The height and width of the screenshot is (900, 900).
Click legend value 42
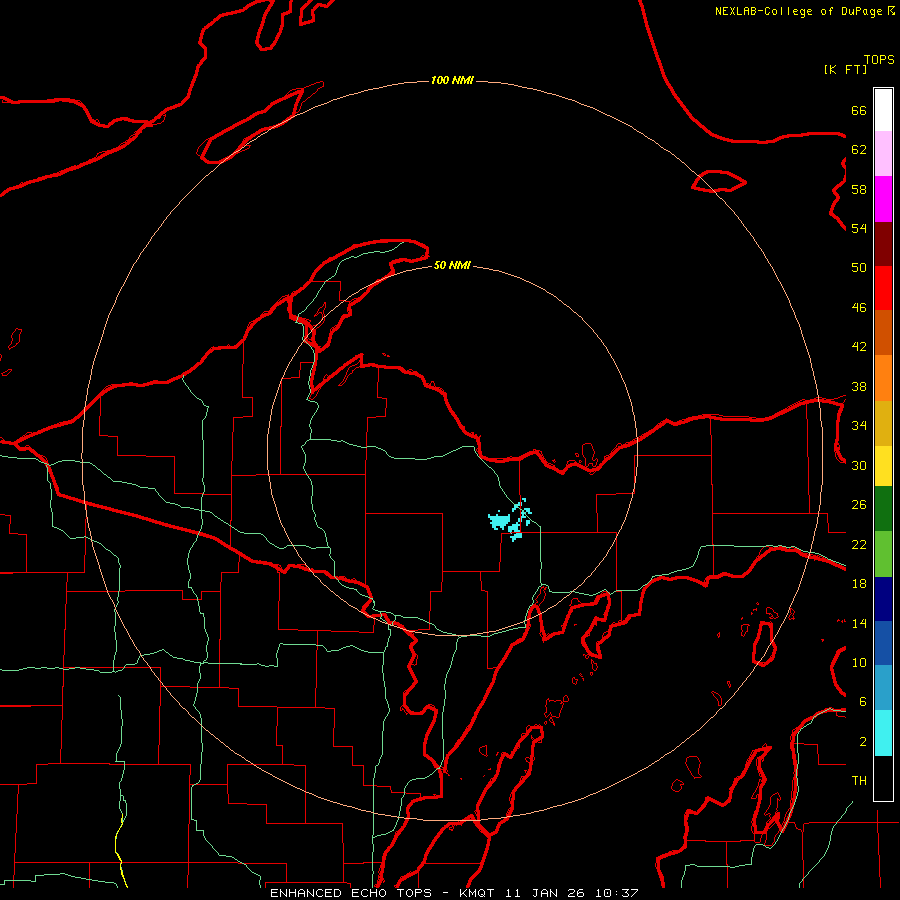[859, 347]
